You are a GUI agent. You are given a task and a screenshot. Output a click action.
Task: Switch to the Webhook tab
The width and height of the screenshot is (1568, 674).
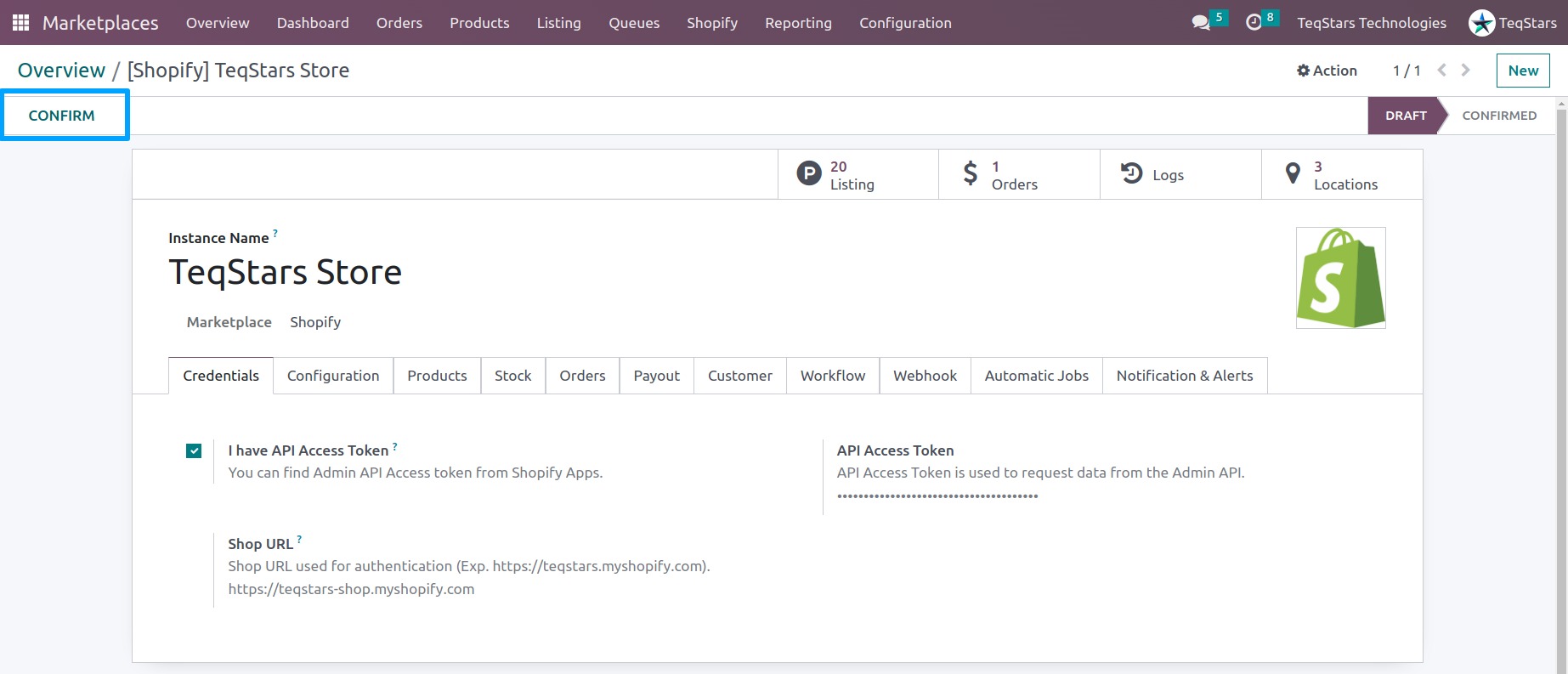pyautogui.click(x=925, y=376)
